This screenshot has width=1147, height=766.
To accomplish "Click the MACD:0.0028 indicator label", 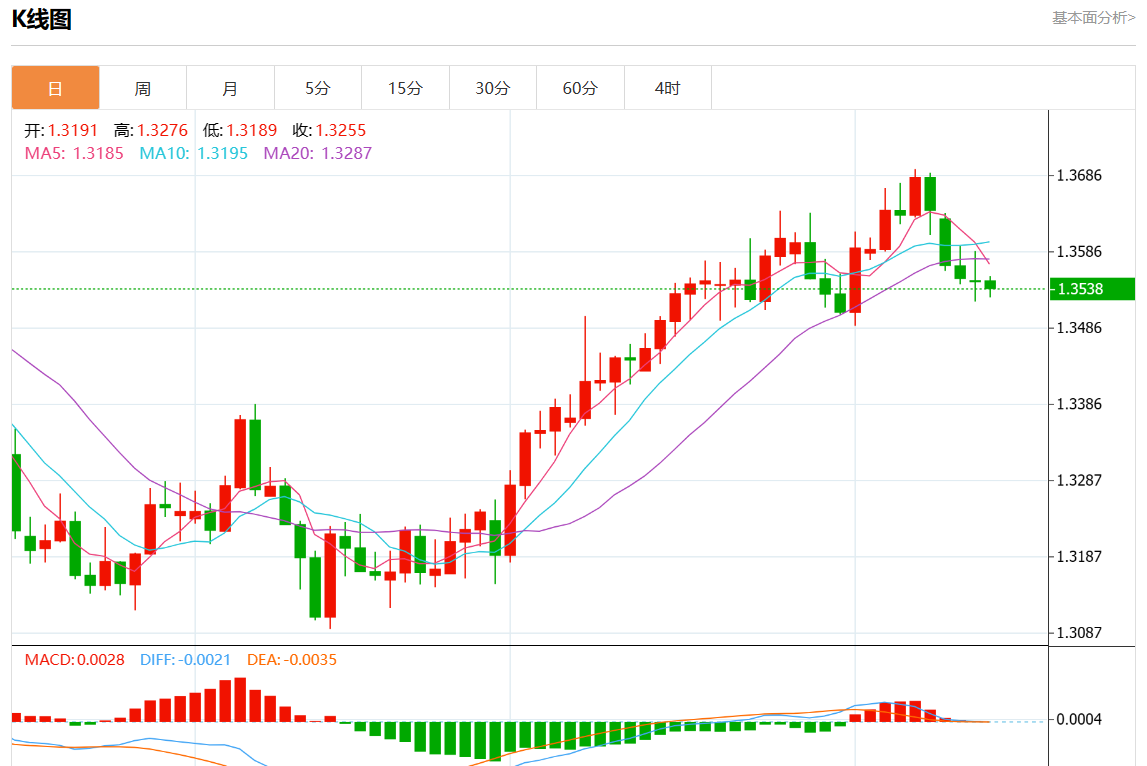I will coord(75,660).
